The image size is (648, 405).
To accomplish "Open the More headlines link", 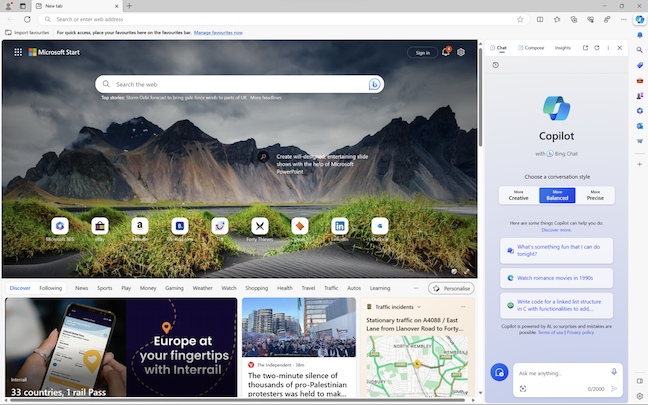I will [x=266, y=98].
